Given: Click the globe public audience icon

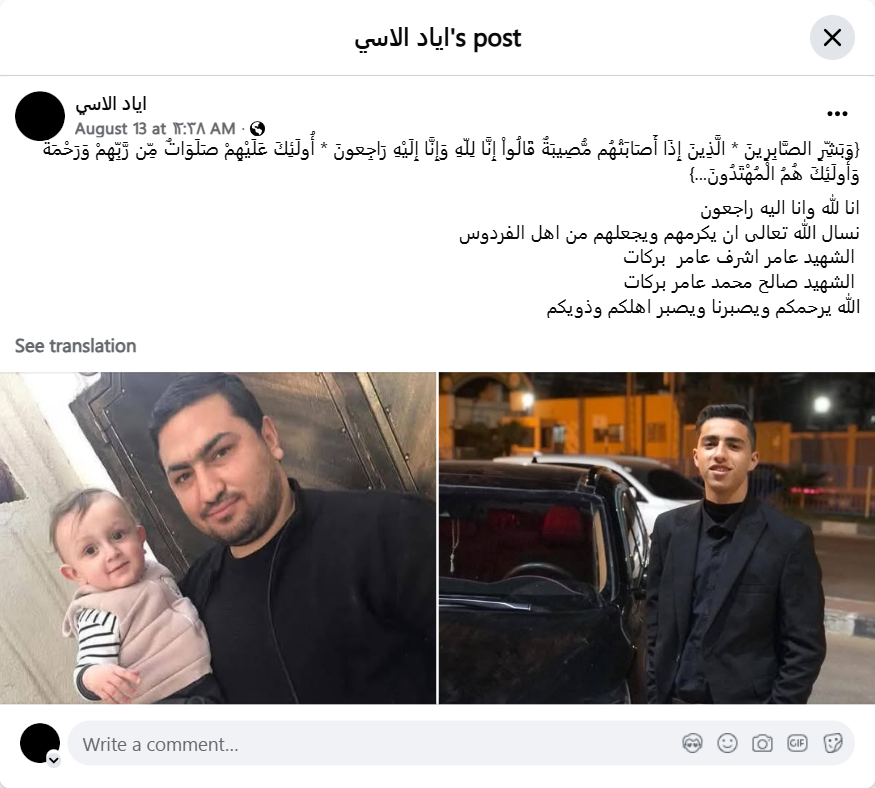Looking at the screenshot, I should point(257,129).
